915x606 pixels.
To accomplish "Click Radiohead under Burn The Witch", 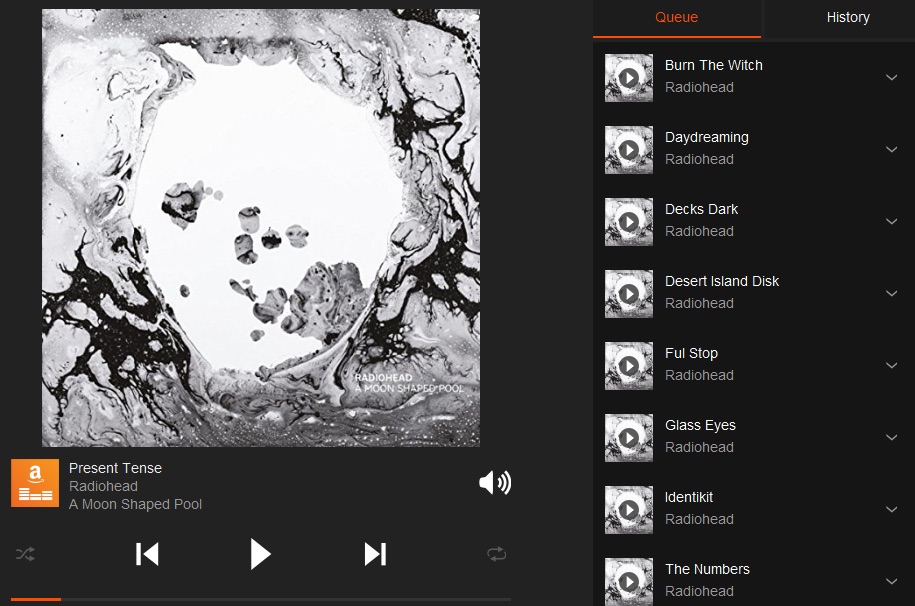I will tap(699, 88).
